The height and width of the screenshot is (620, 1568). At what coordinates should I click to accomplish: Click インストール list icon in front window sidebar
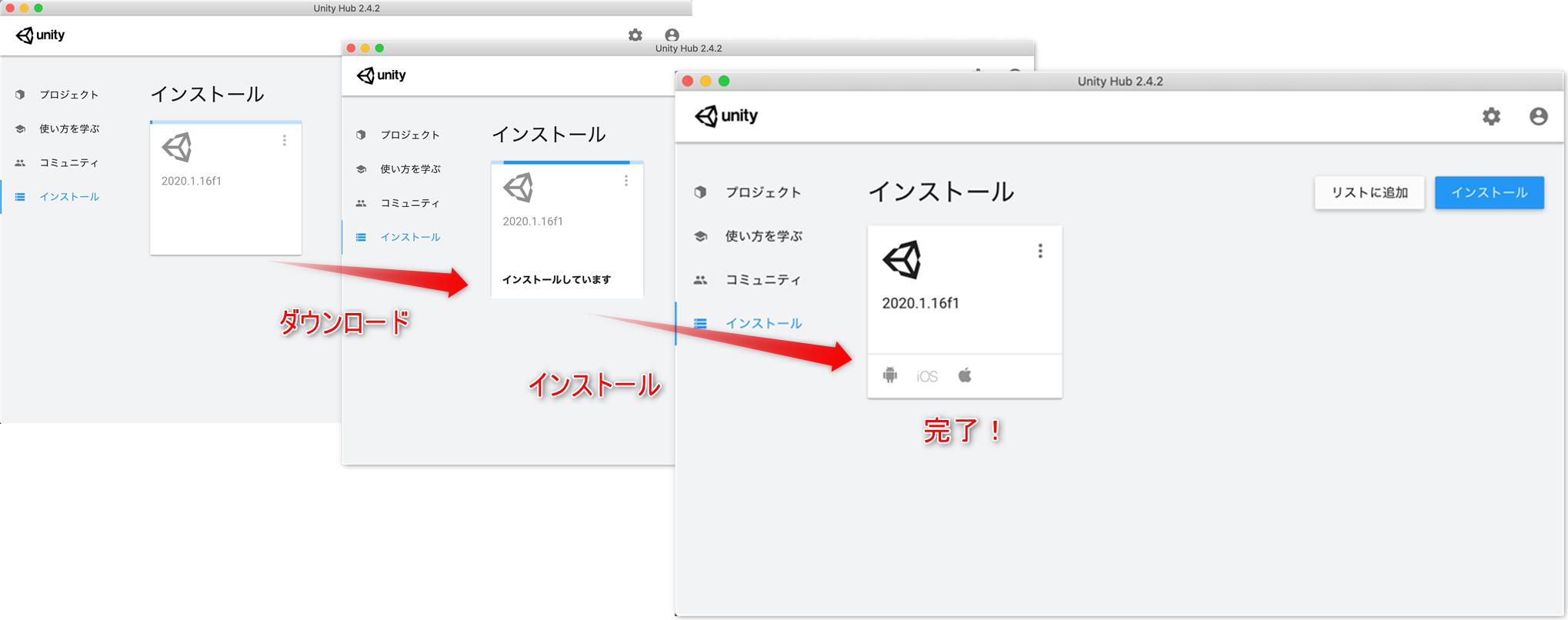[700, 324]
